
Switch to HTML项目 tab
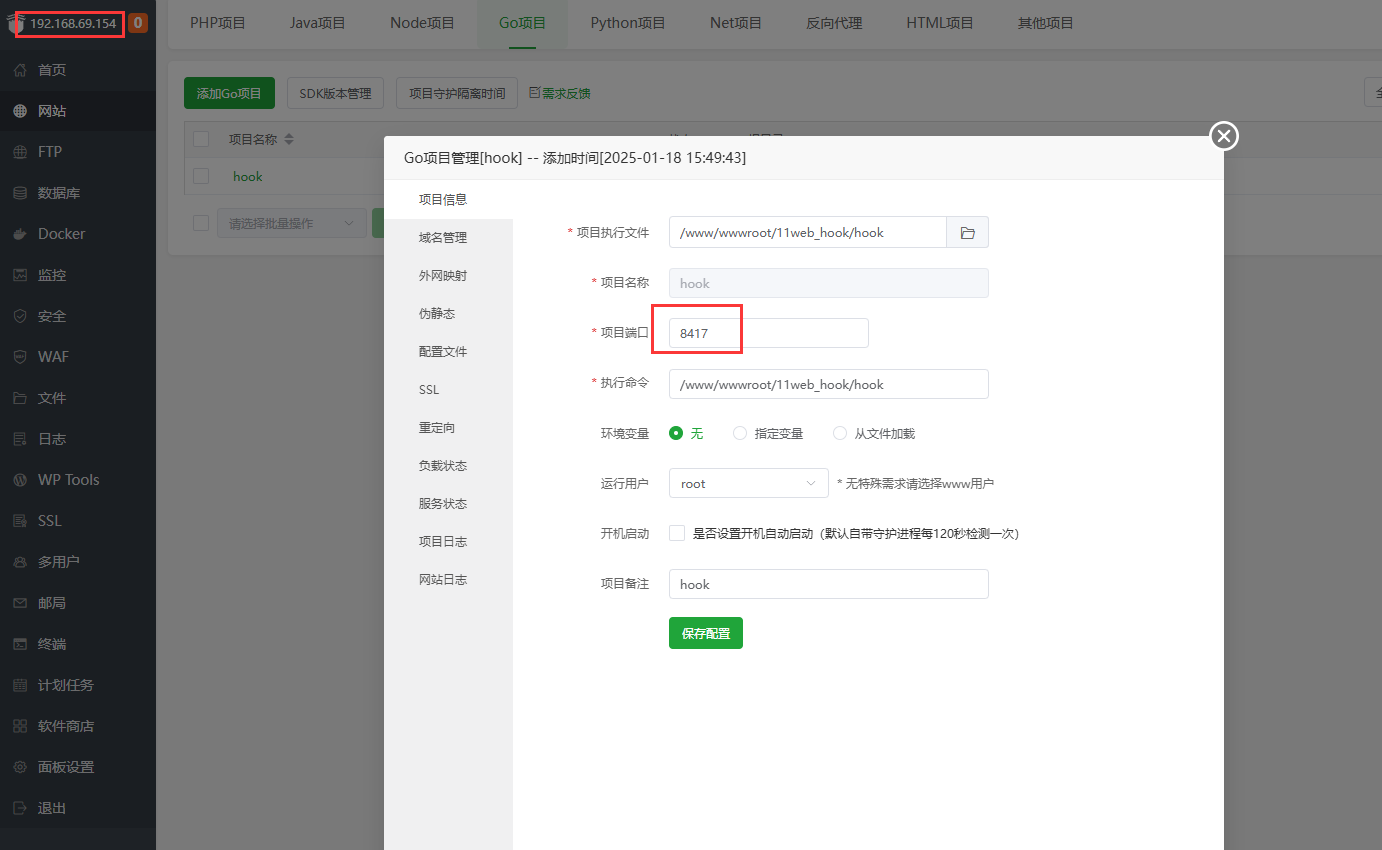coord(940,22)
